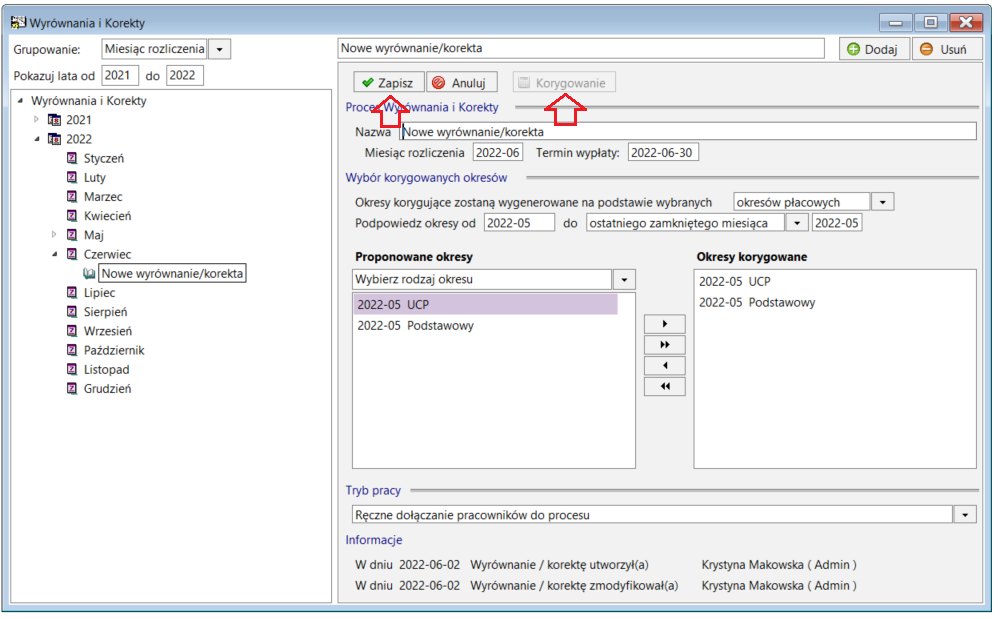Open the Tryb pracy dropdown arrow

coord(965,514)
